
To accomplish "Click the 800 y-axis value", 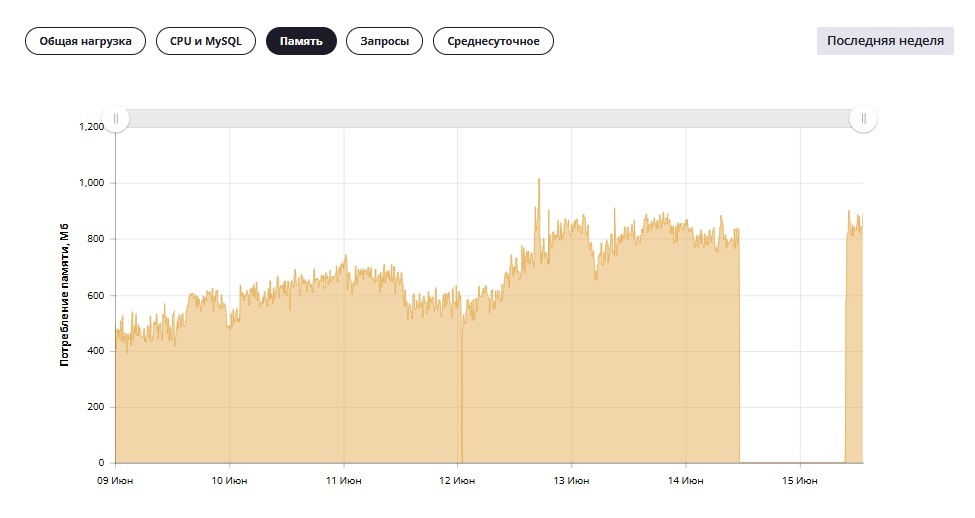I will click(96, 239).
